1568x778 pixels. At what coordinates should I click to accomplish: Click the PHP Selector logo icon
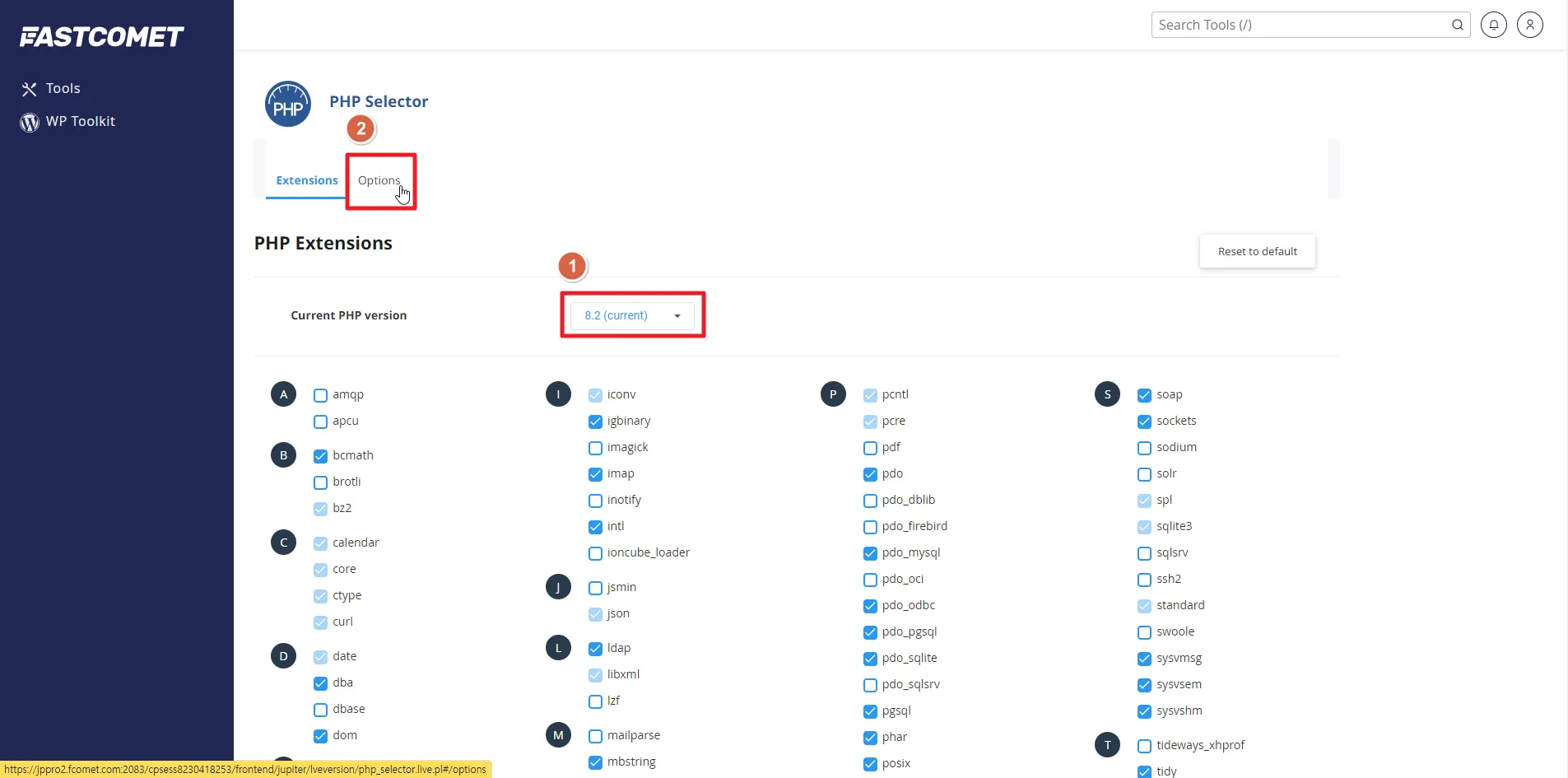click(x=288, y=105)
